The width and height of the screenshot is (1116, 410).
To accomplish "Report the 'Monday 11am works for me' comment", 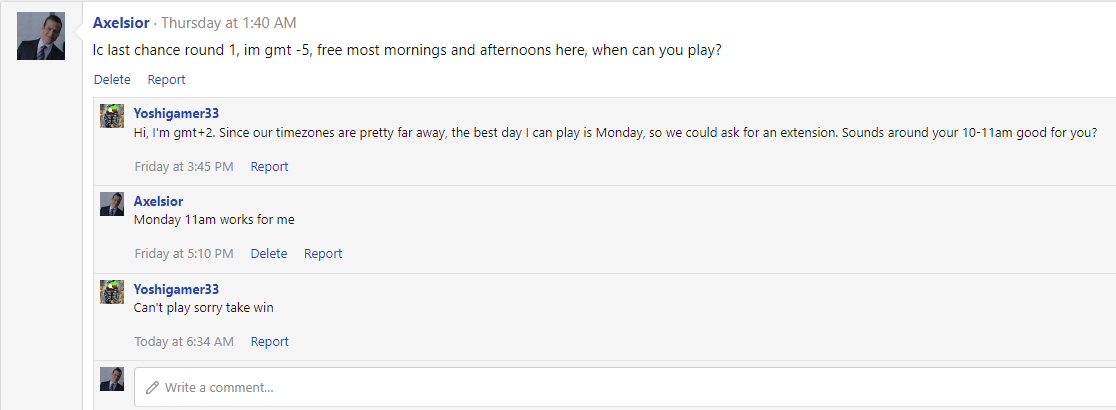I will tap(323, 253).
